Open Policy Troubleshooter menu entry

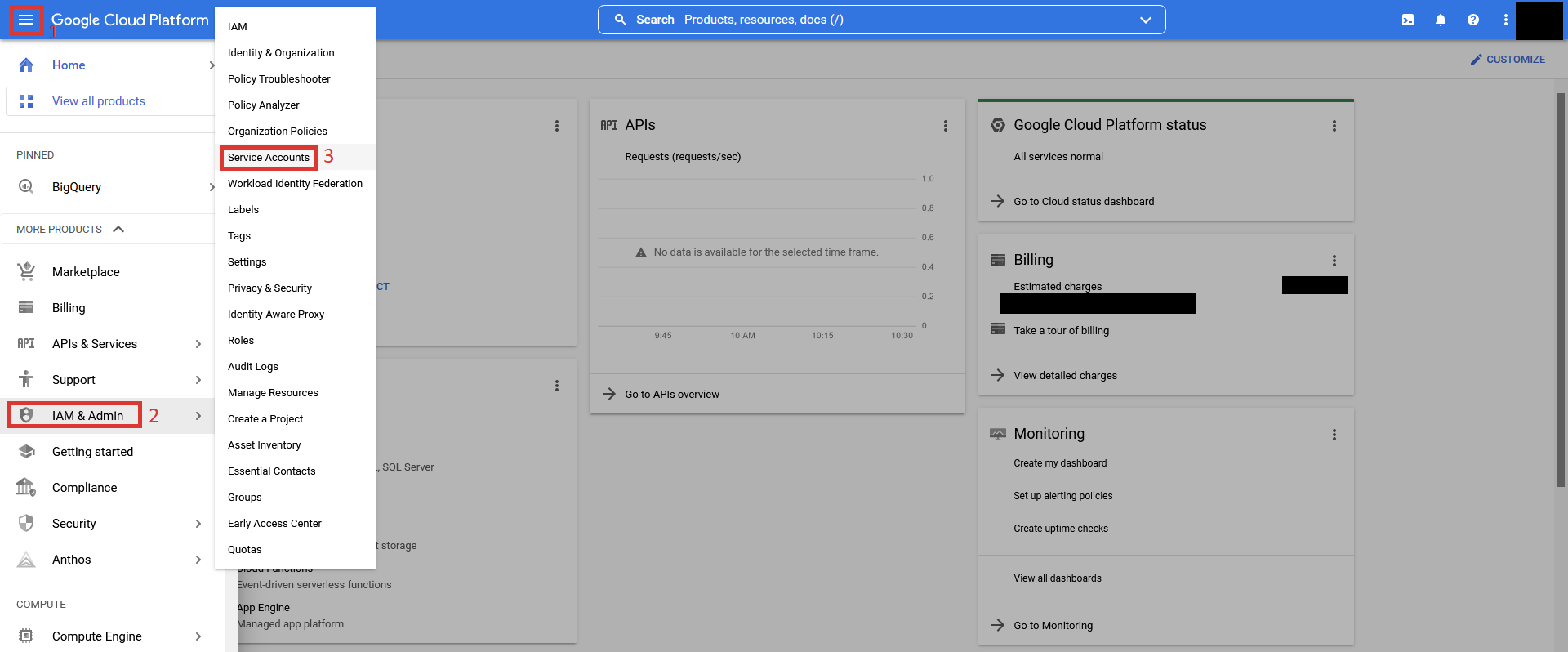pos(295,79)
